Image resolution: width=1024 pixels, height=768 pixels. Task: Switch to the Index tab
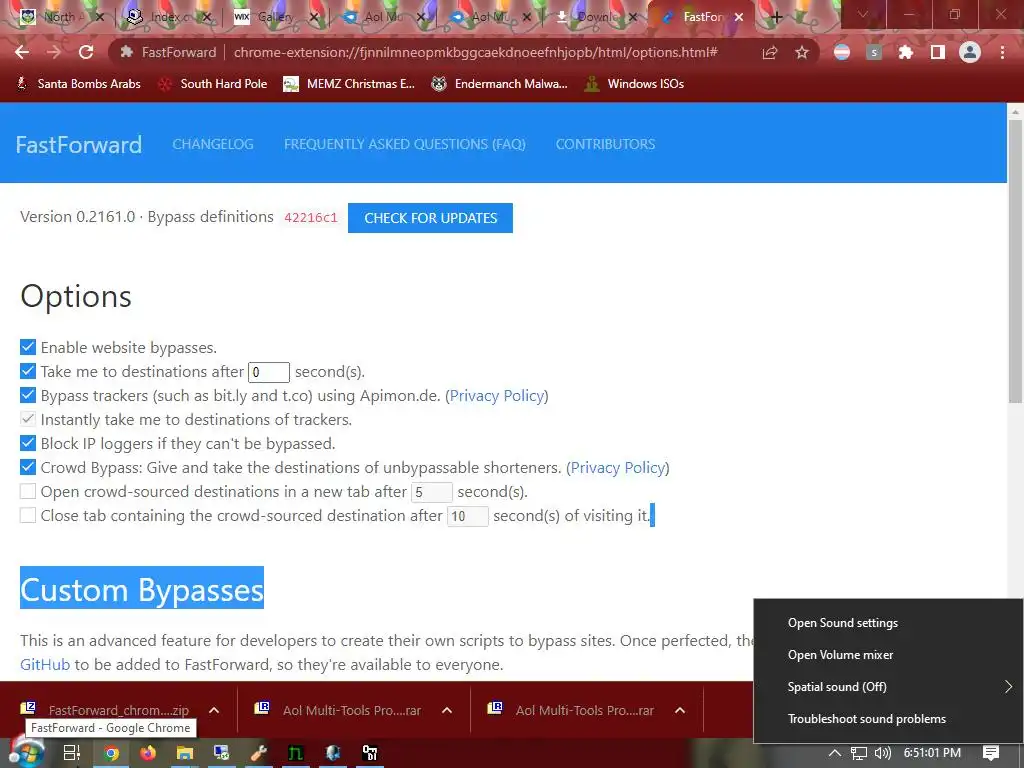point(167,17)
